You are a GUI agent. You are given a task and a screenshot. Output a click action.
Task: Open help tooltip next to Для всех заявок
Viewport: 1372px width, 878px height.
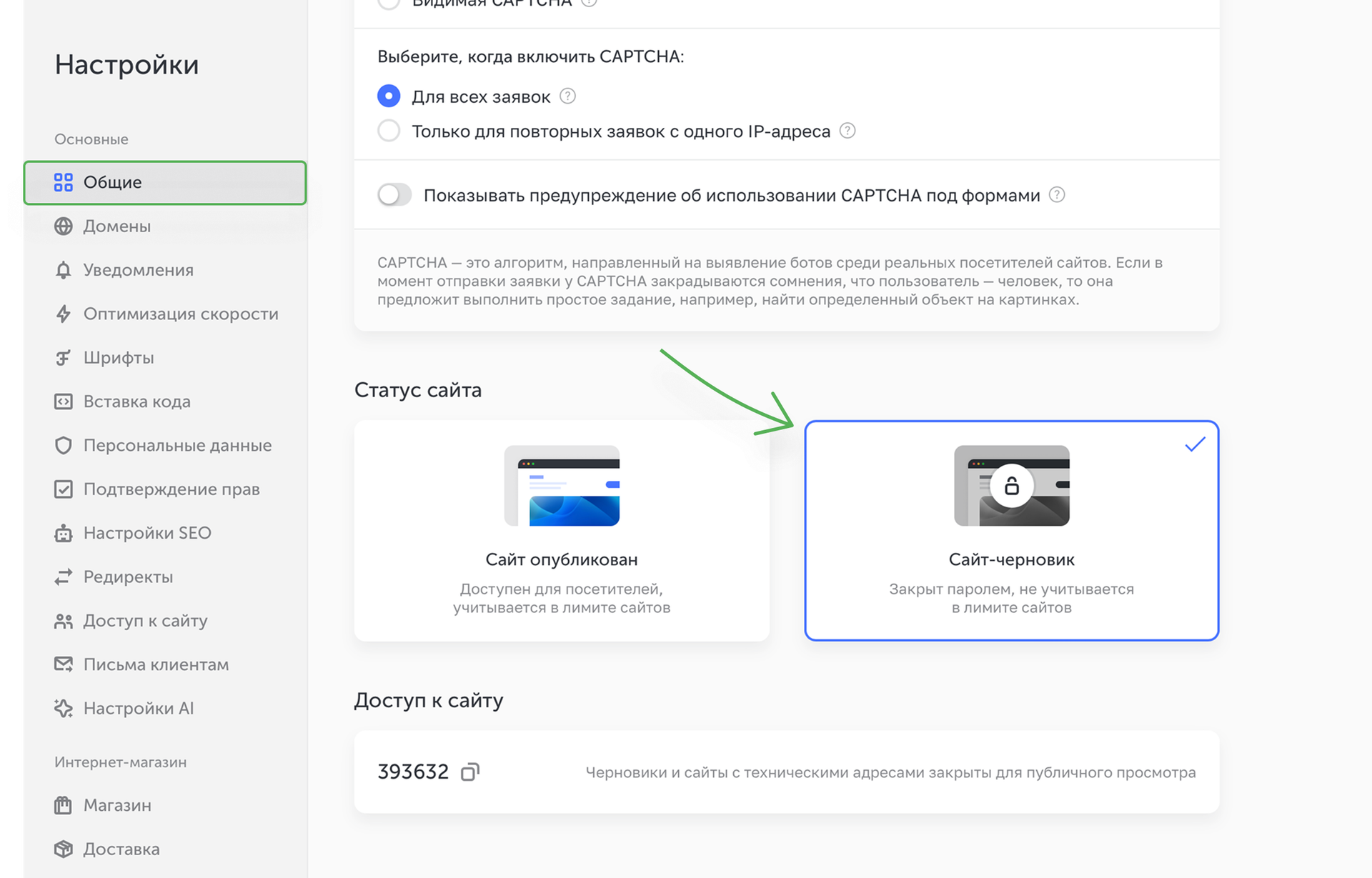(x=567, y=96)
